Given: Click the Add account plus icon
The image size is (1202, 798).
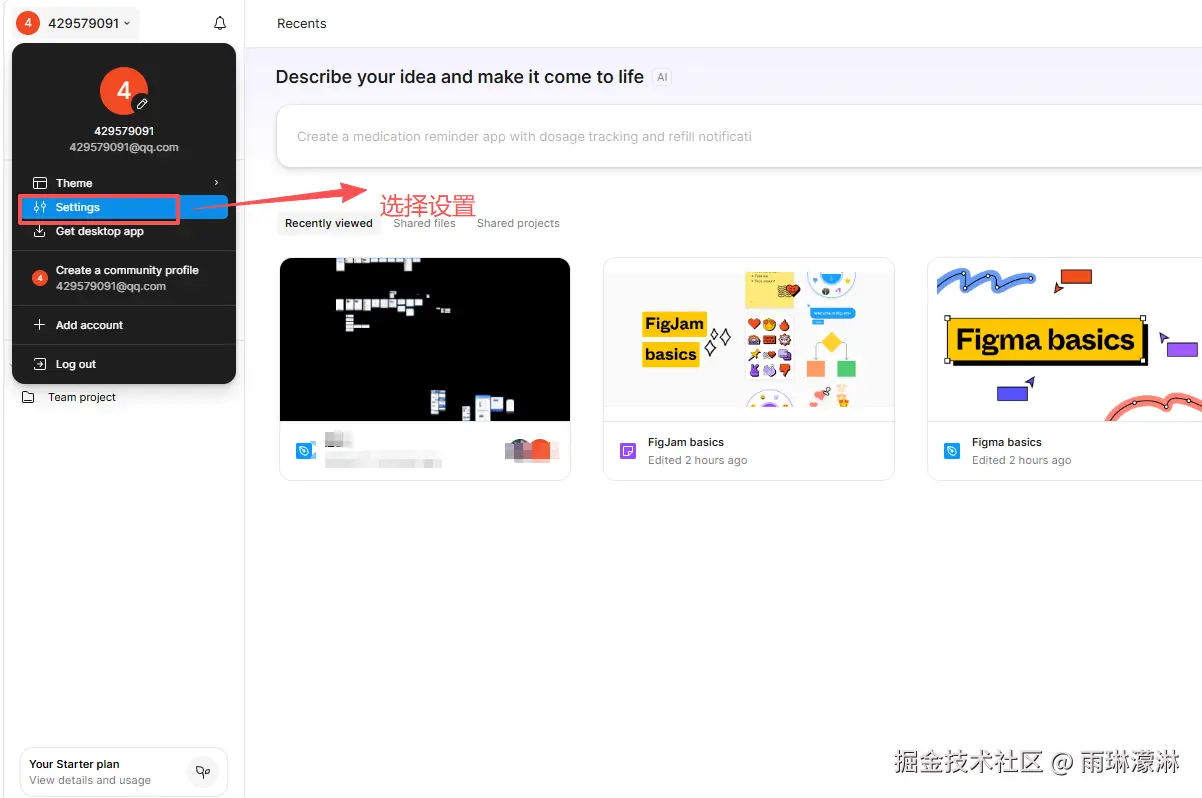Looking at the screenshot, I should tap(40, 325).
